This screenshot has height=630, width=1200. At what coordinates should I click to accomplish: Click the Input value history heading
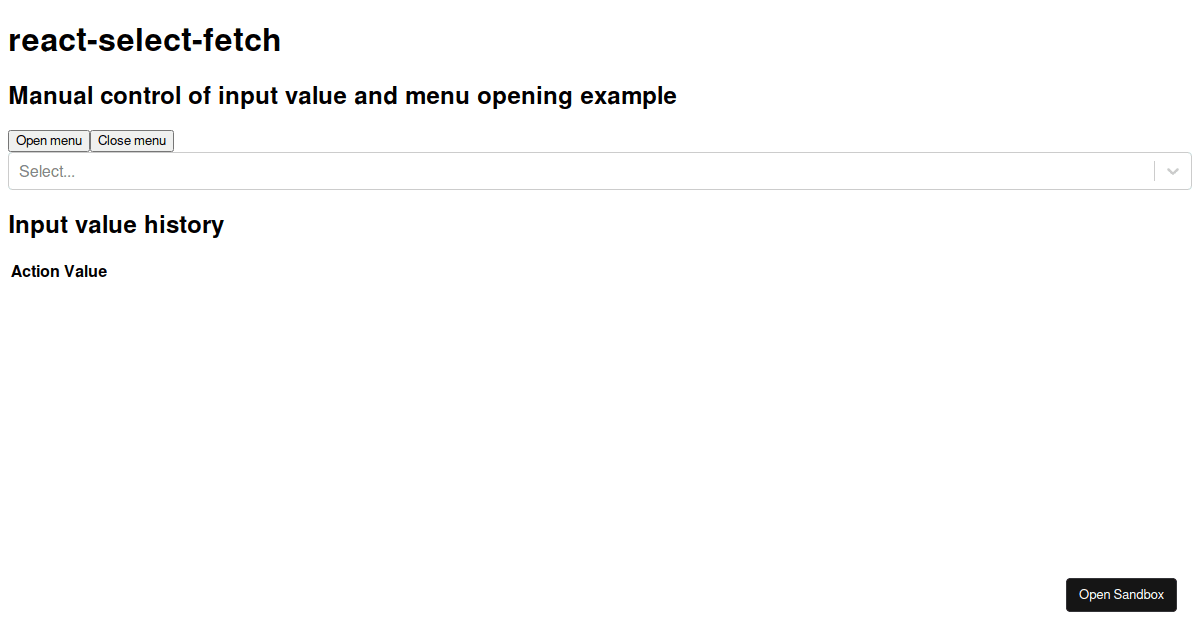pyautogui.click(x=116, y=224)
